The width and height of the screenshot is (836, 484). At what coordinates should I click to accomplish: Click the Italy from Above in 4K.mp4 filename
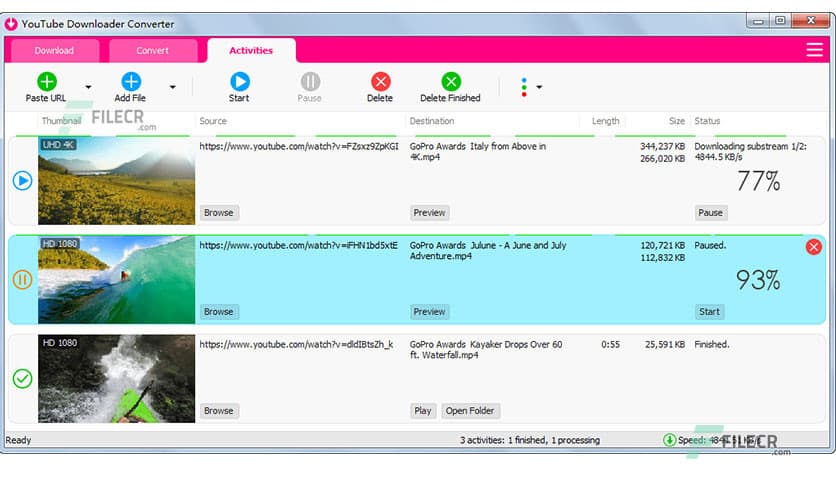tap(478, 151)
